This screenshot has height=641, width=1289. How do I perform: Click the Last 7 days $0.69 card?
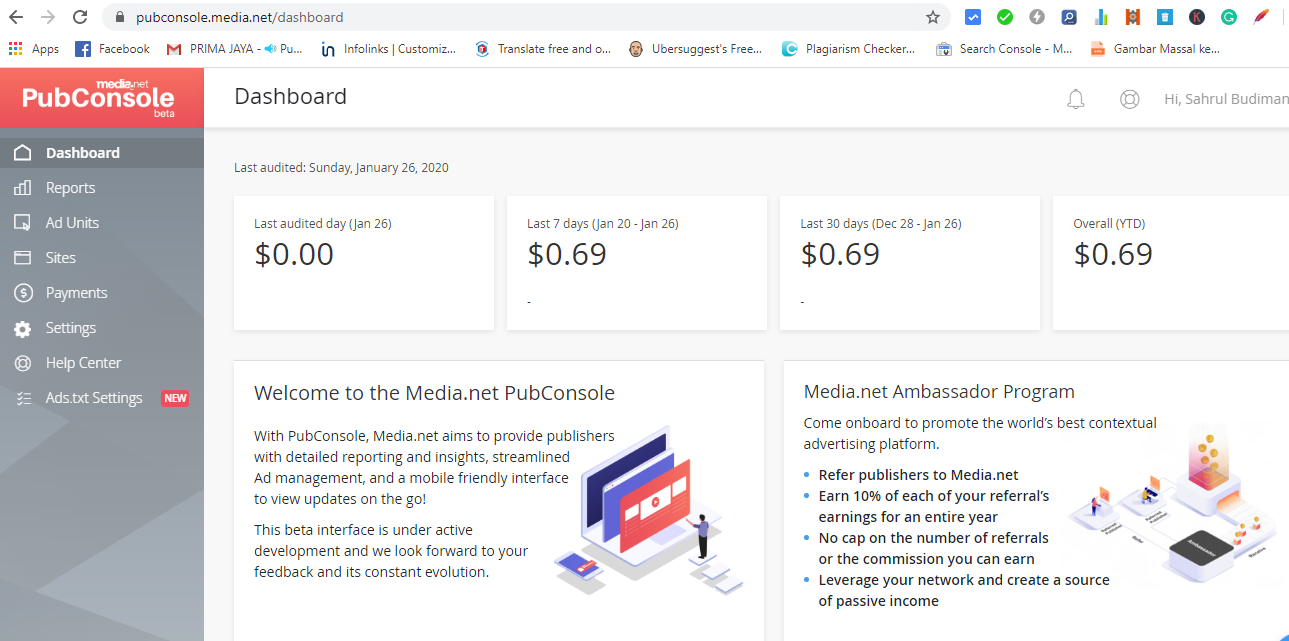pyautogui.click(x=637, y=263)
